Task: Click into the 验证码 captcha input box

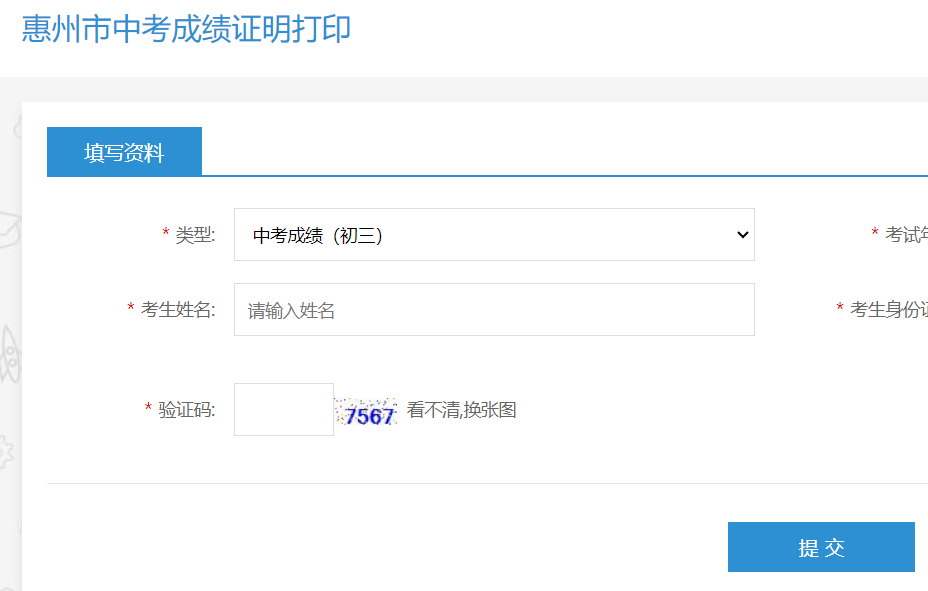Action: point(283,410)
